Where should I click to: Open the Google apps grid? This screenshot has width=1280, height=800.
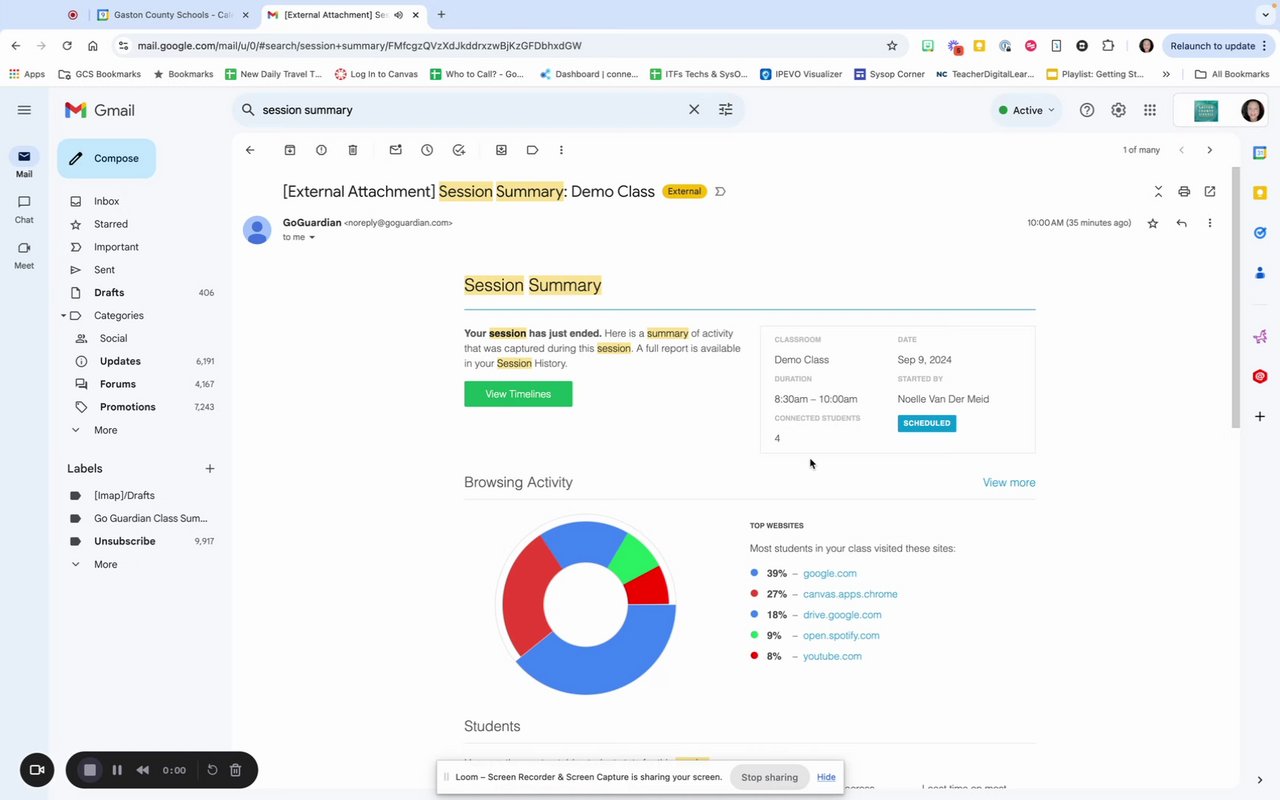1150,110
